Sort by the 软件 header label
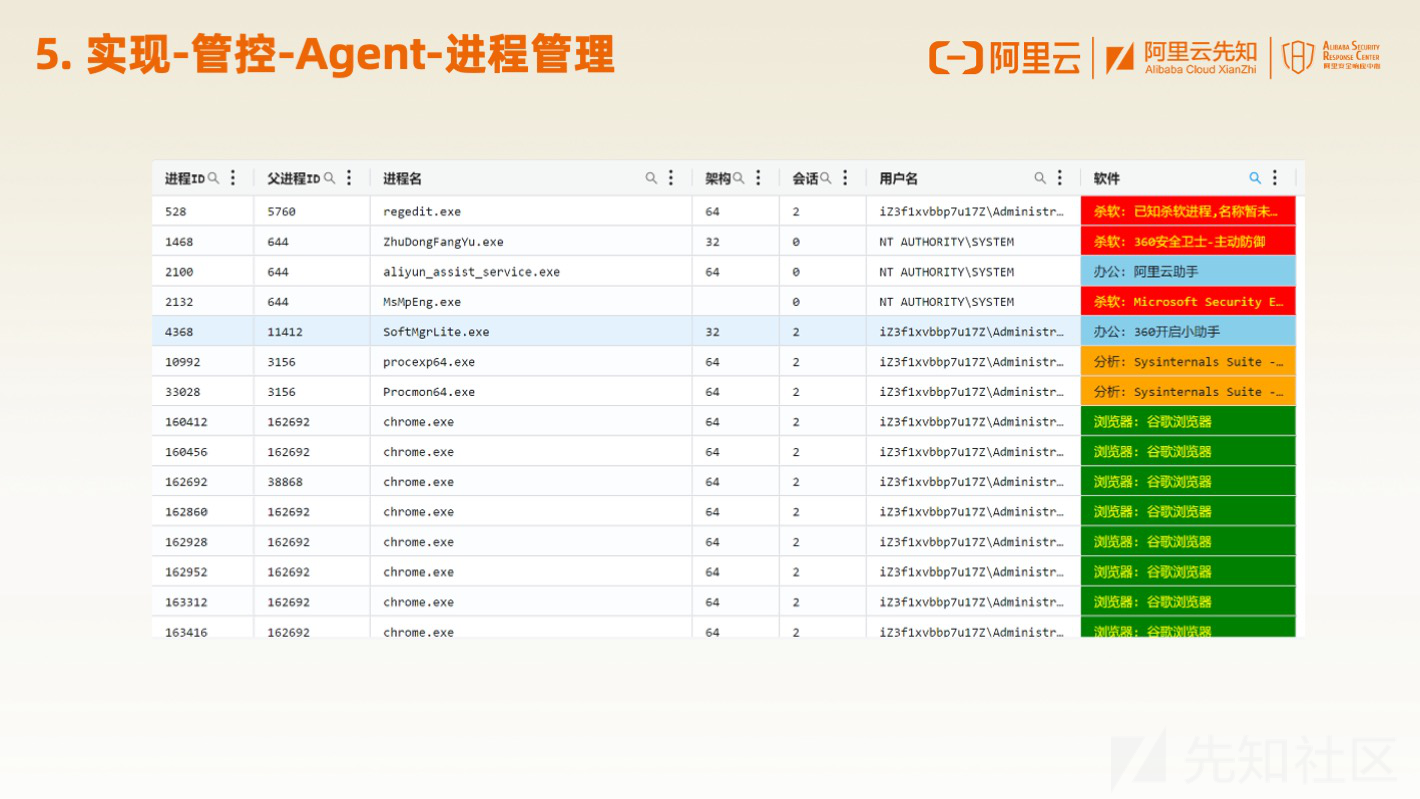This screenshot has width=1420, height=799. (x=1107, y=179)
